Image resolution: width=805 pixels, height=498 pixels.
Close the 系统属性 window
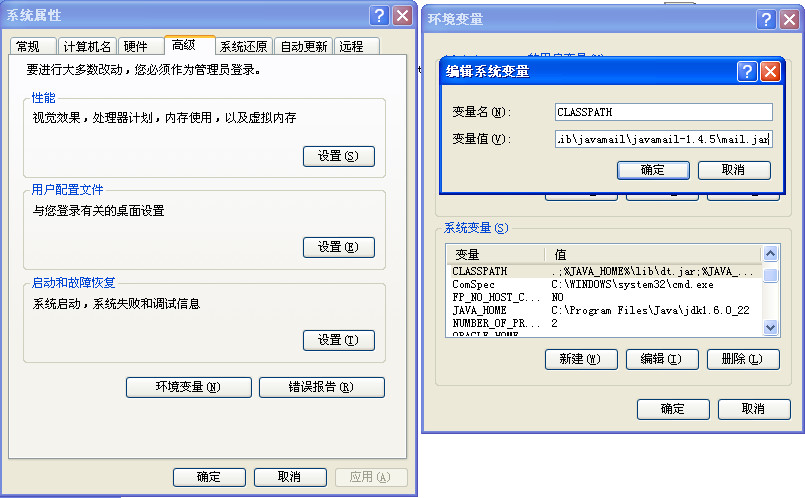402,15
